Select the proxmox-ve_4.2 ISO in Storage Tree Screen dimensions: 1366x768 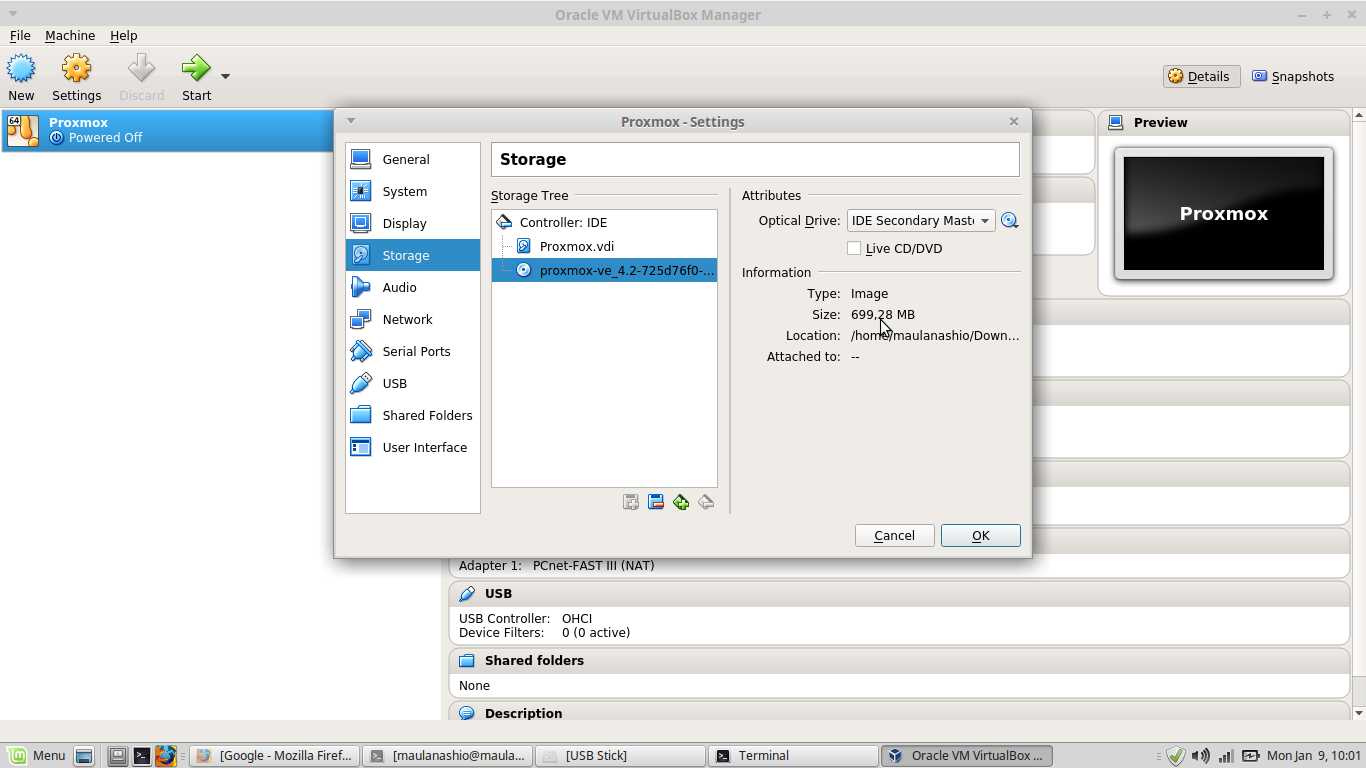(x=604, y=270)
